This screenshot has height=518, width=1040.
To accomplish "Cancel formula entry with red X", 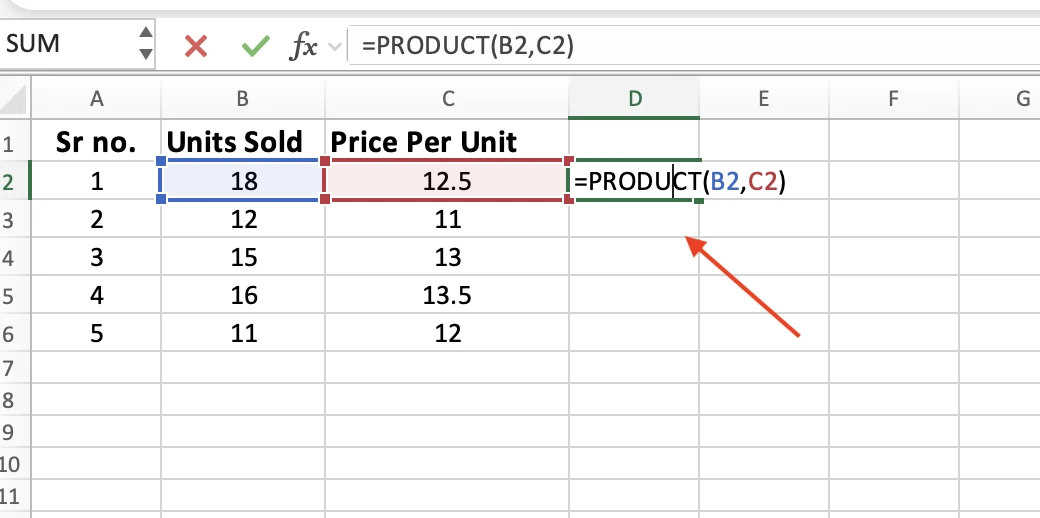I will [196, 46].
